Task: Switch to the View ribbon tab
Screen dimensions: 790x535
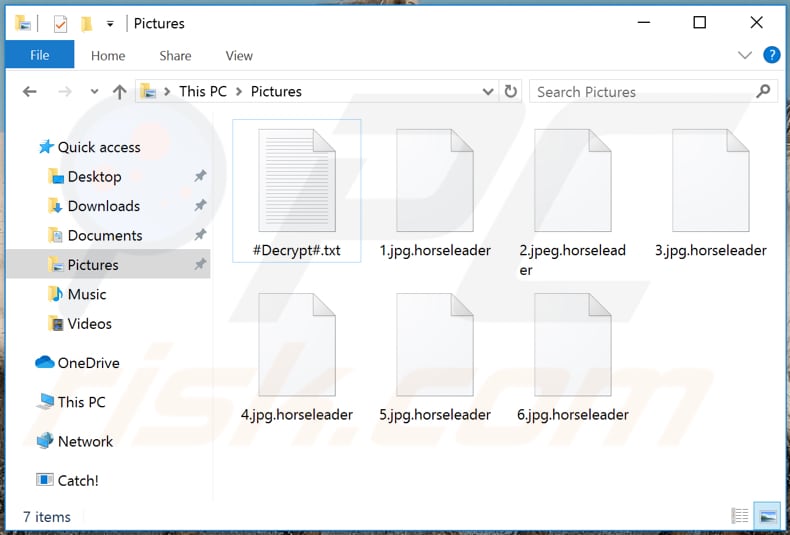Action: pos(239,56)
